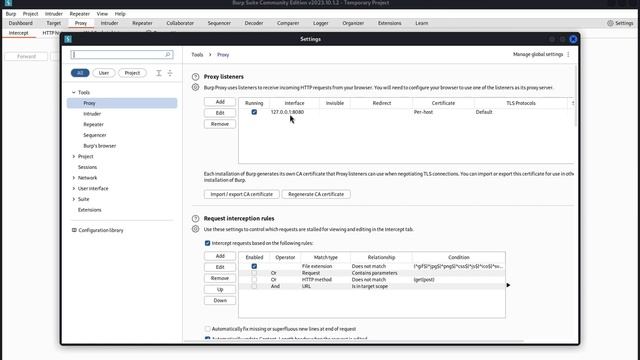Viewport: 640px width, 360px height.
Task: Select the User filter pill
Action: pos(104,73)
